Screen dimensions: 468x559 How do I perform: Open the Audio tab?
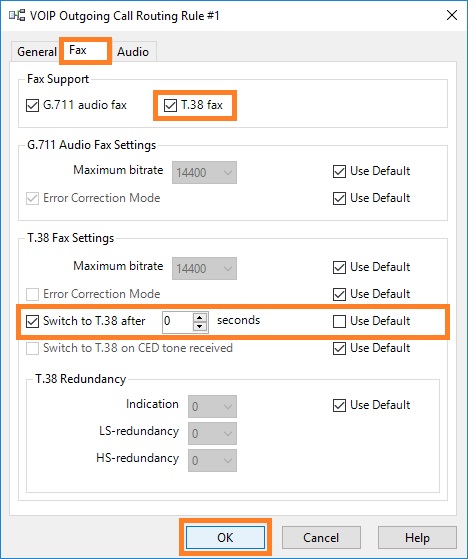tap(133, 52)
